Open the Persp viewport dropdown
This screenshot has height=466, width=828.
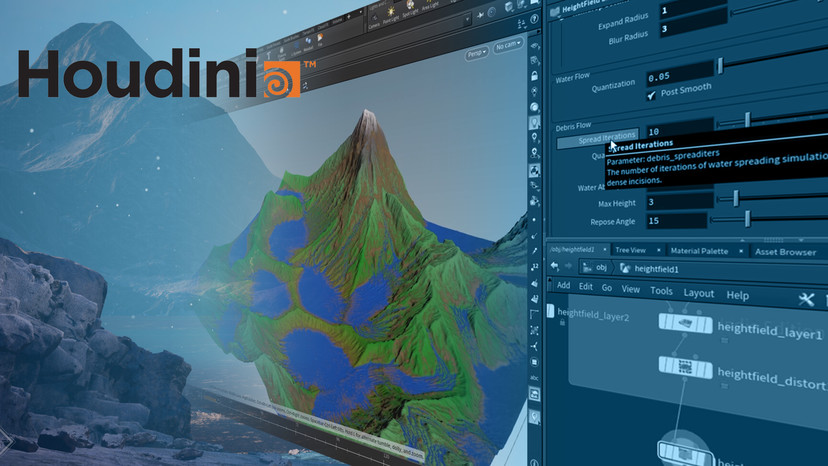pos(476,53)
